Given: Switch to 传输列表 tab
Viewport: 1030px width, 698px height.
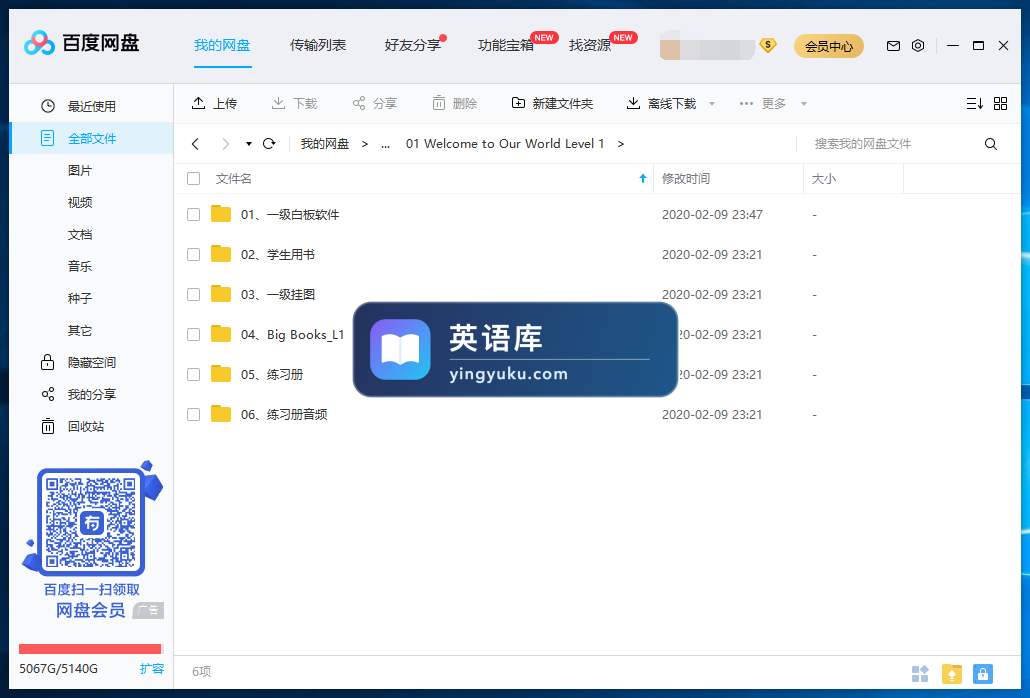Looking at the screenshot, I should [x=318, y=45].
